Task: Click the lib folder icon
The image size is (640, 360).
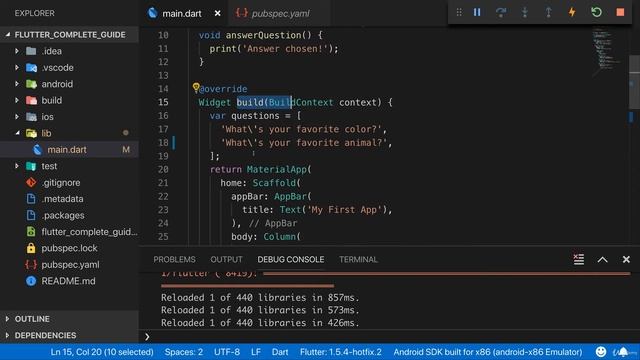Action: tap(31, 133)
